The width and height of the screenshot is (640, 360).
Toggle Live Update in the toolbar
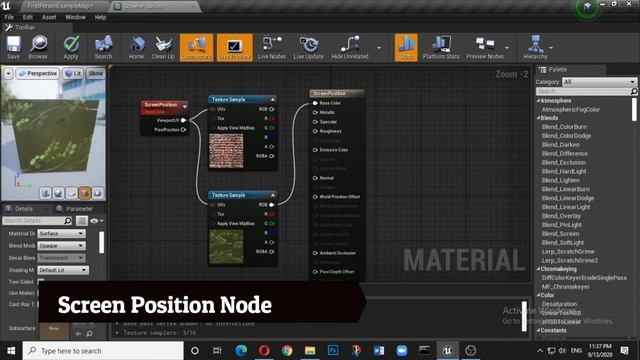point(309,47)
